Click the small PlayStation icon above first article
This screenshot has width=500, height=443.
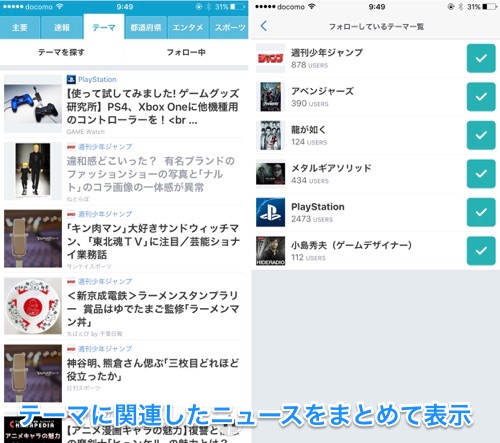click(x=71, y=79)
